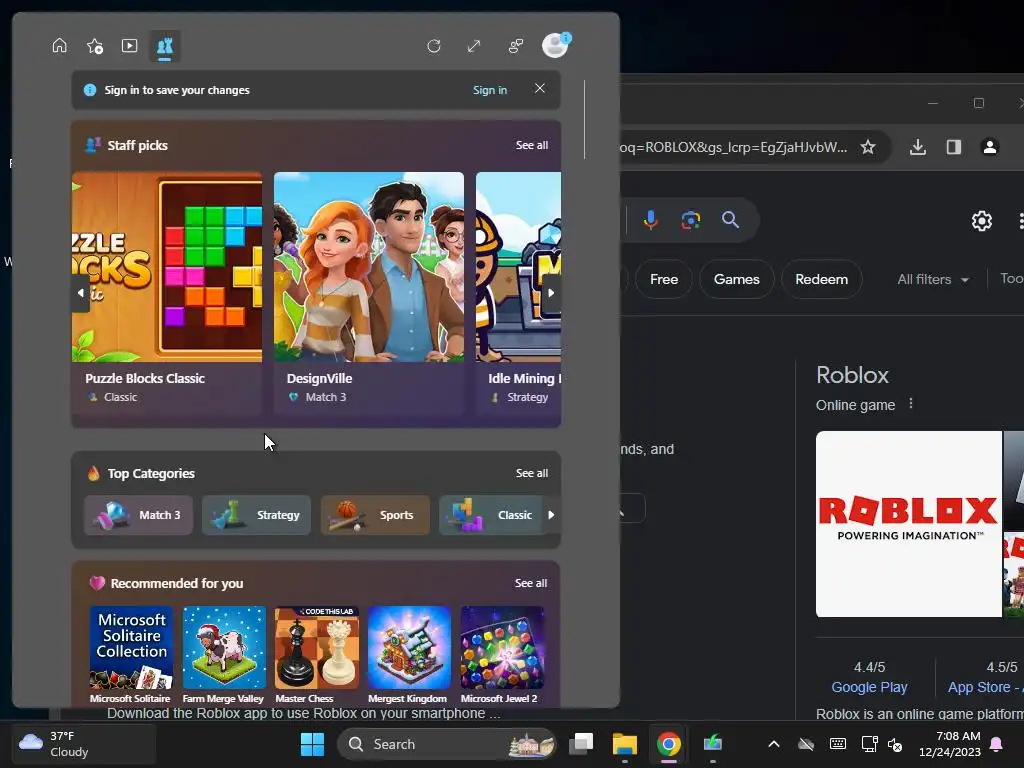Expand All filters dropdown

(933, 280)
